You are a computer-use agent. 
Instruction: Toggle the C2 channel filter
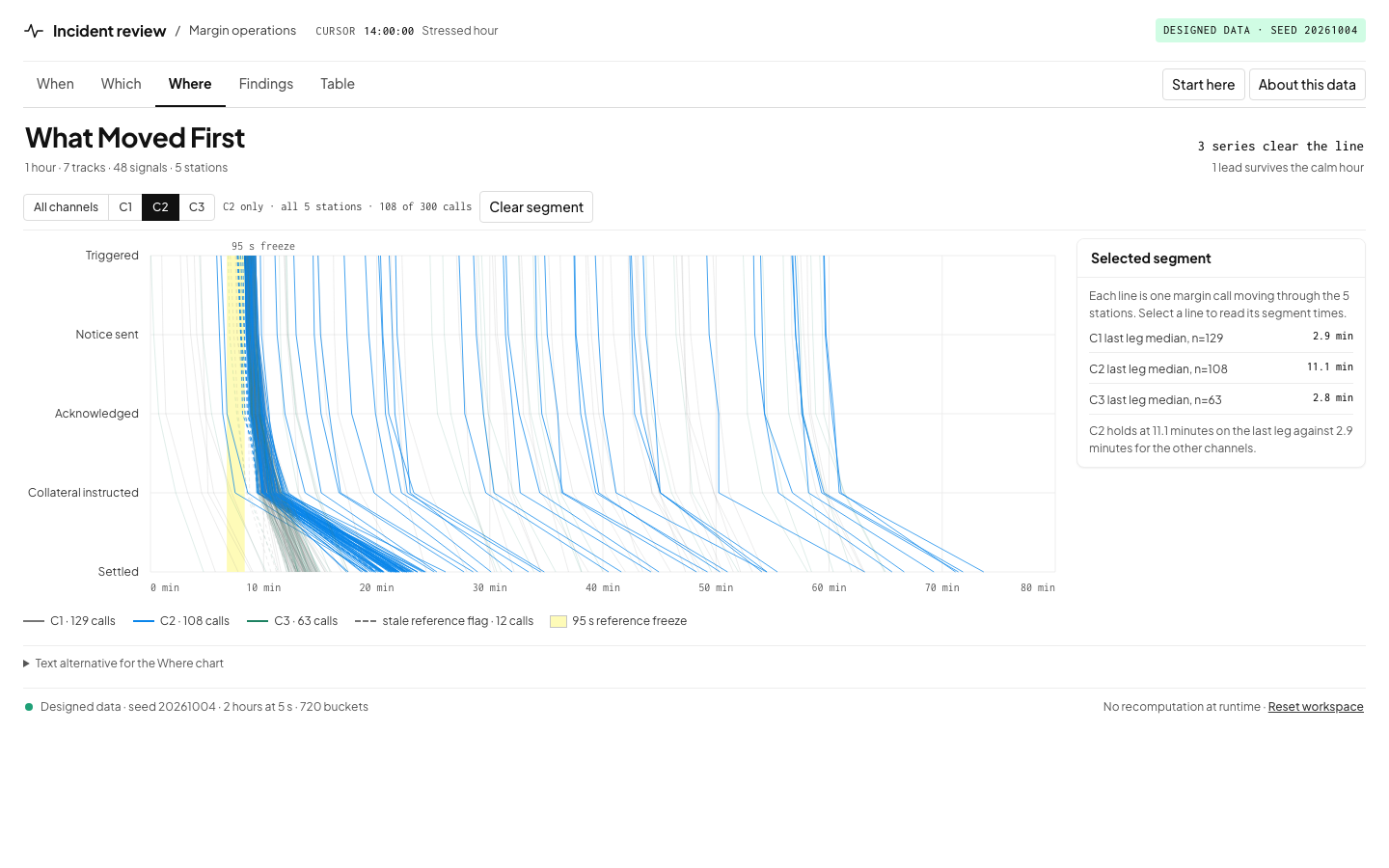160,207
